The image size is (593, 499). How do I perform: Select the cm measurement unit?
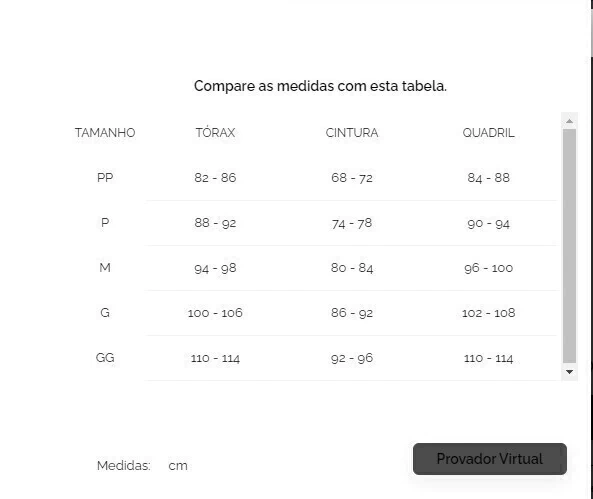click(x=178, y=466)
